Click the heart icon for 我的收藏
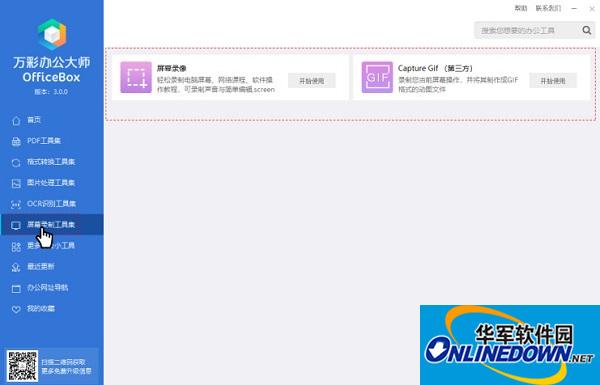Image resolution: width=600 pixels, height=385 pixels. (x=16, y=309)
